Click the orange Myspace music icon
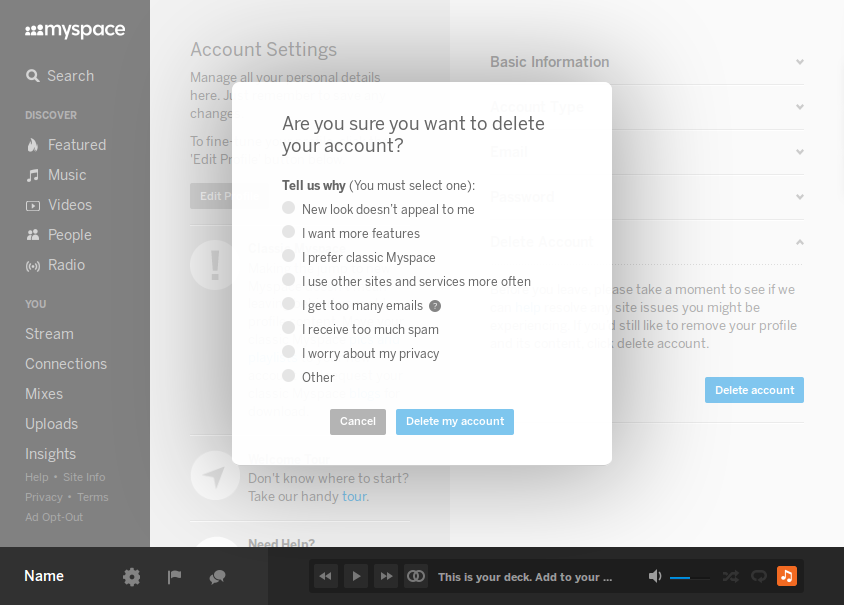 point(786,576)
